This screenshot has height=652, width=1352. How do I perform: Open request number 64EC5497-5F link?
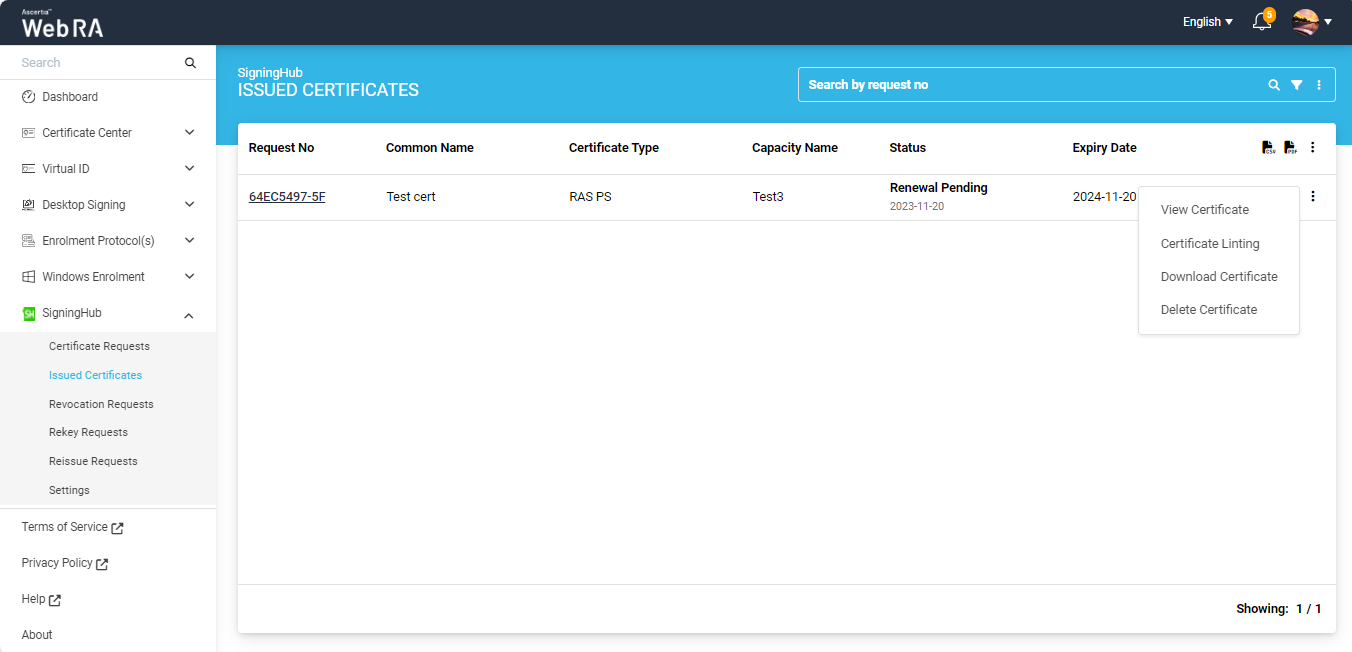287,197
